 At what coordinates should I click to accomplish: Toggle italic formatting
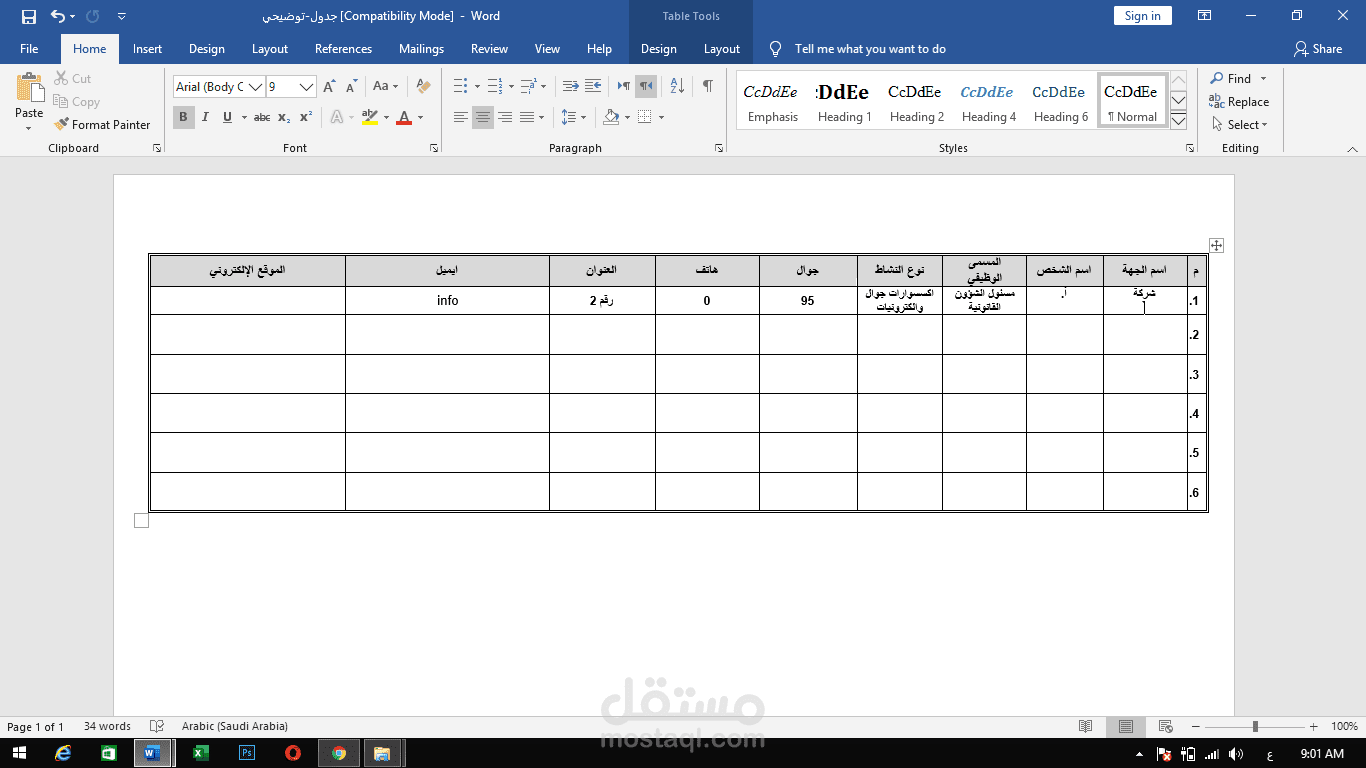click(205, 117)
